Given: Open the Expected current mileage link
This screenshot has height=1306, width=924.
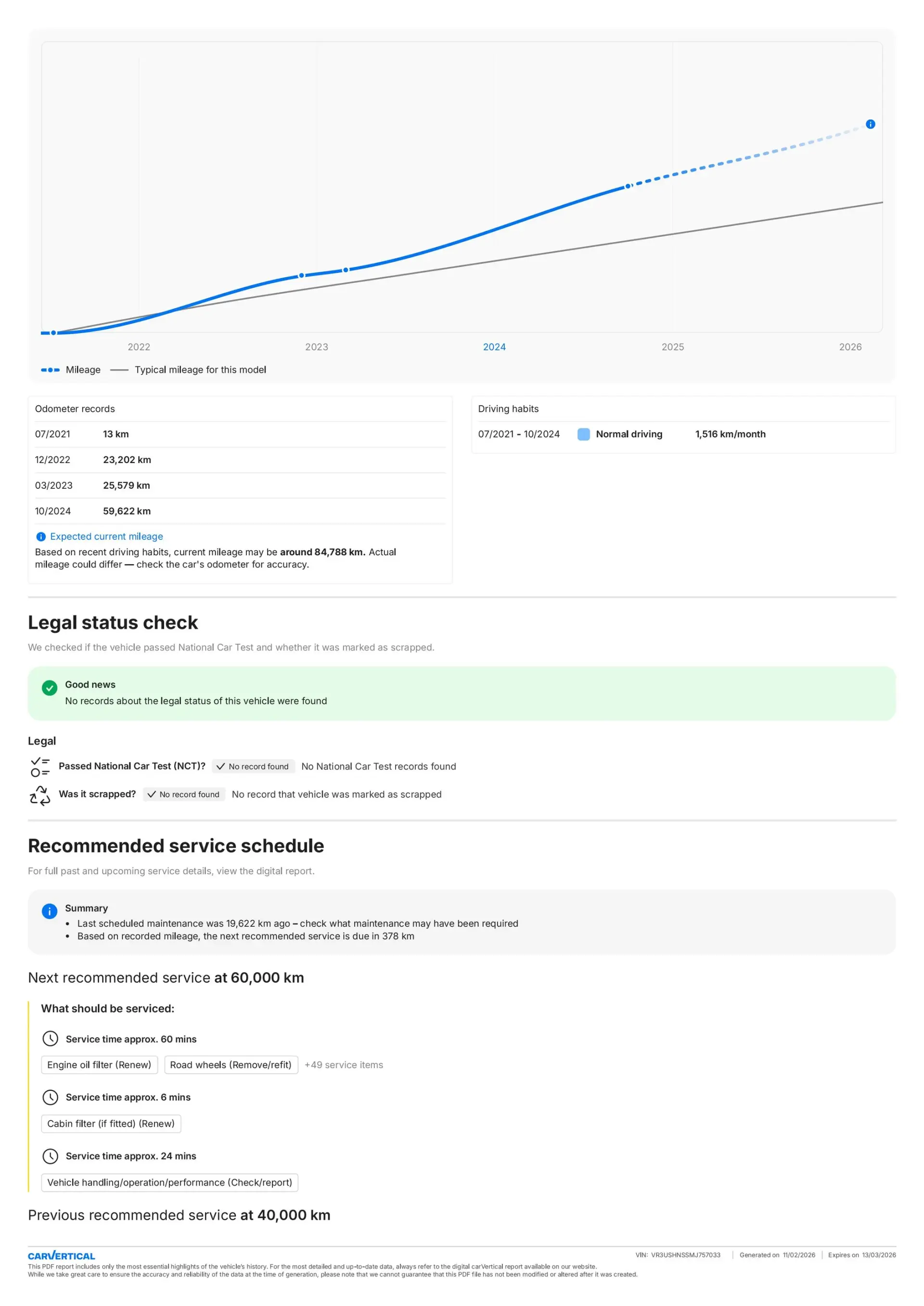Looking at the screenshot, I should coord(106,537).
